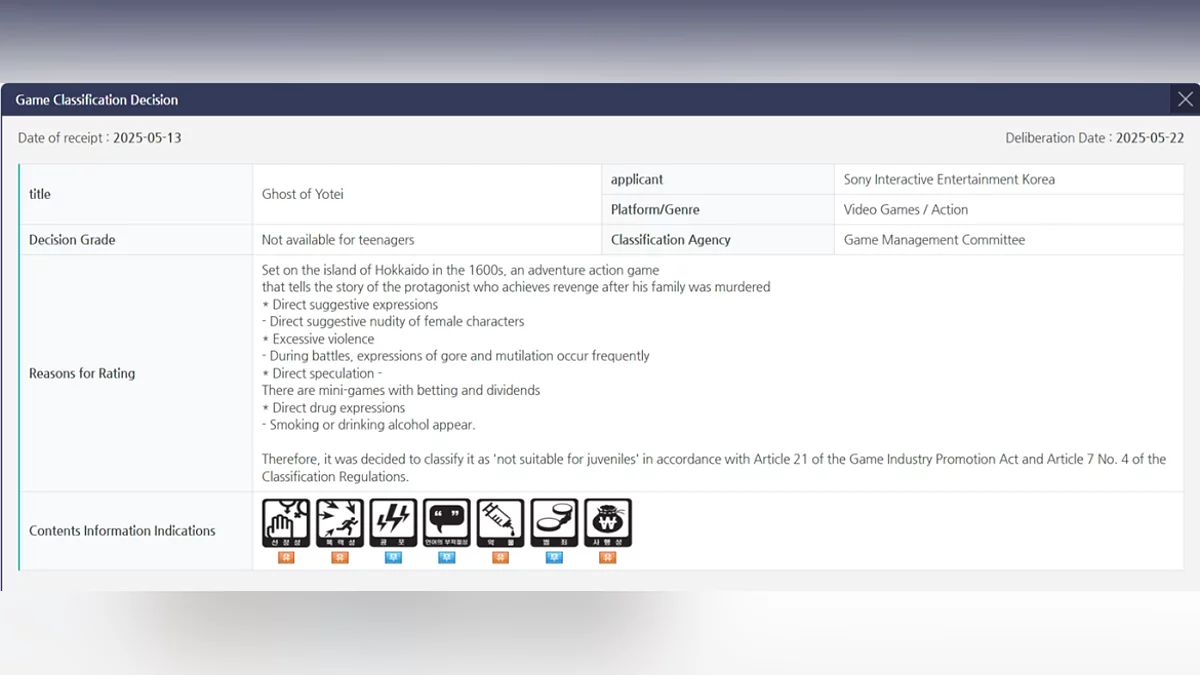
Task: Click the sexuality content rating icon
Action: (286, 523)
